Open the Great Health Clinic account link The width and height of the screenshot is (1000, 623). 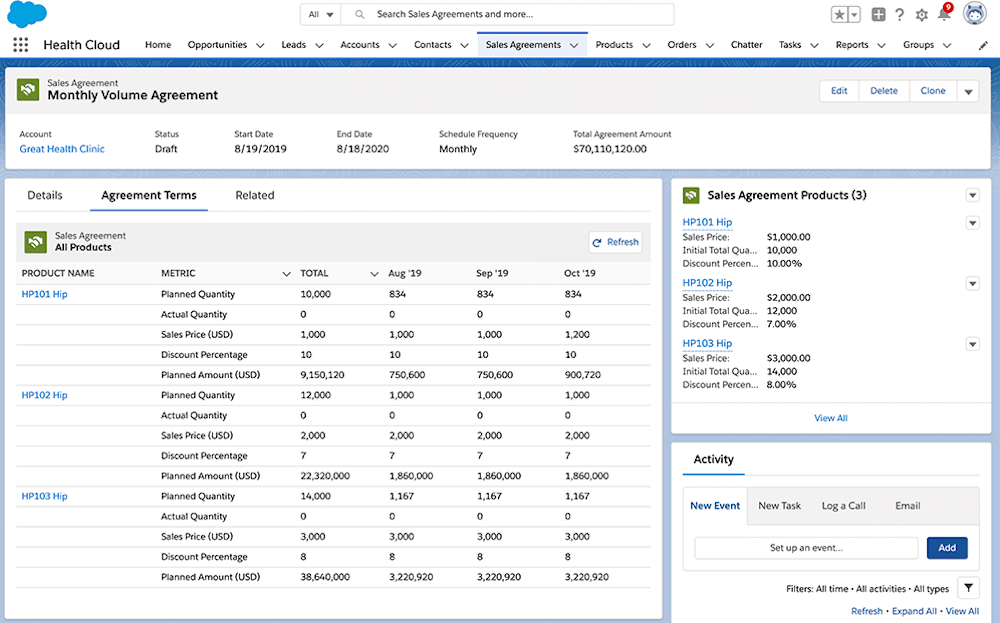pos(62,149)
